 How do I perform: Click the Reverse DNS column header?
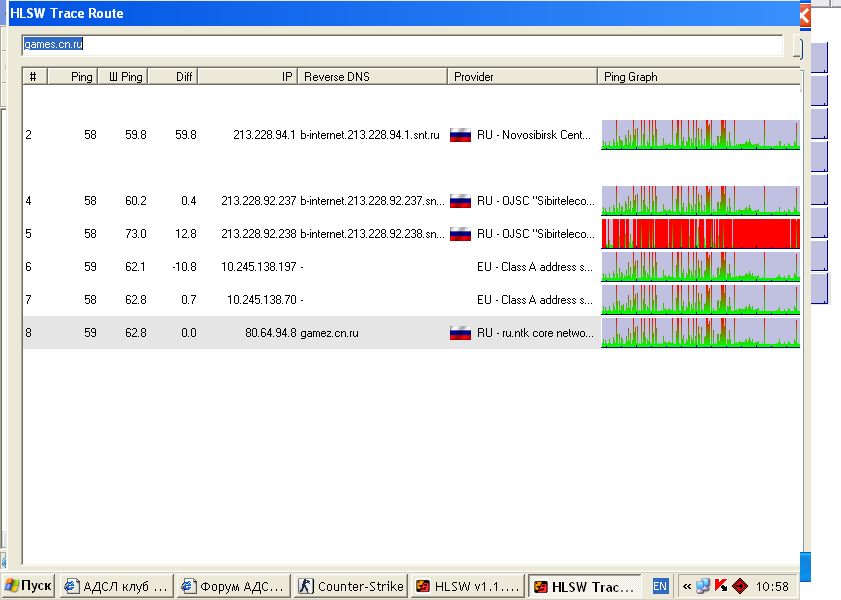[372, 77]
